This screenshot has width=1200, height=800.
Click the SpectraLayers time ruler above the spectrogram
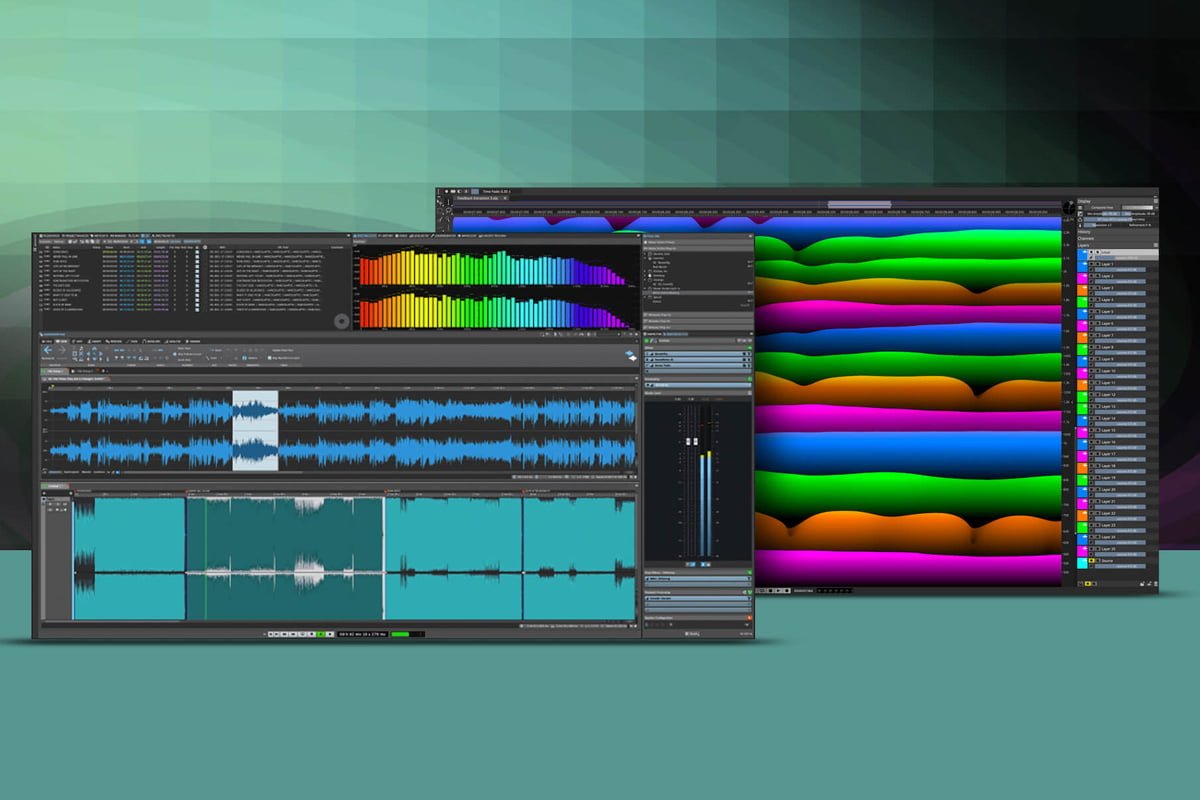757,212
